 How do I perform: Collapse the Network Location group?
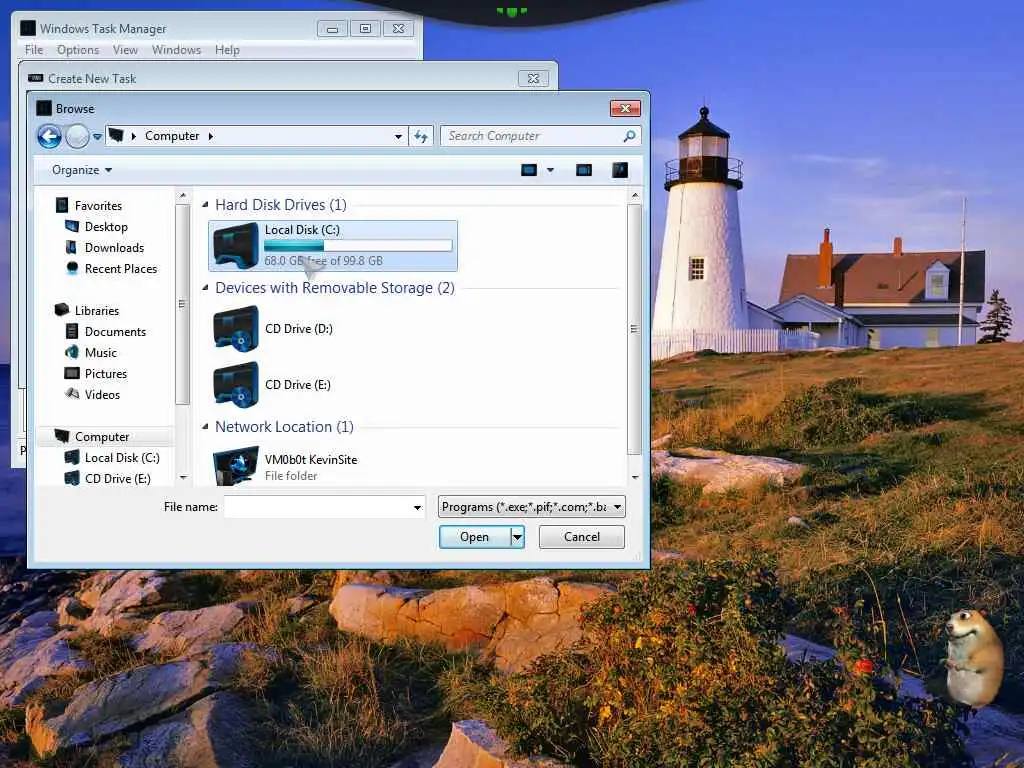[x=205, y=426]
